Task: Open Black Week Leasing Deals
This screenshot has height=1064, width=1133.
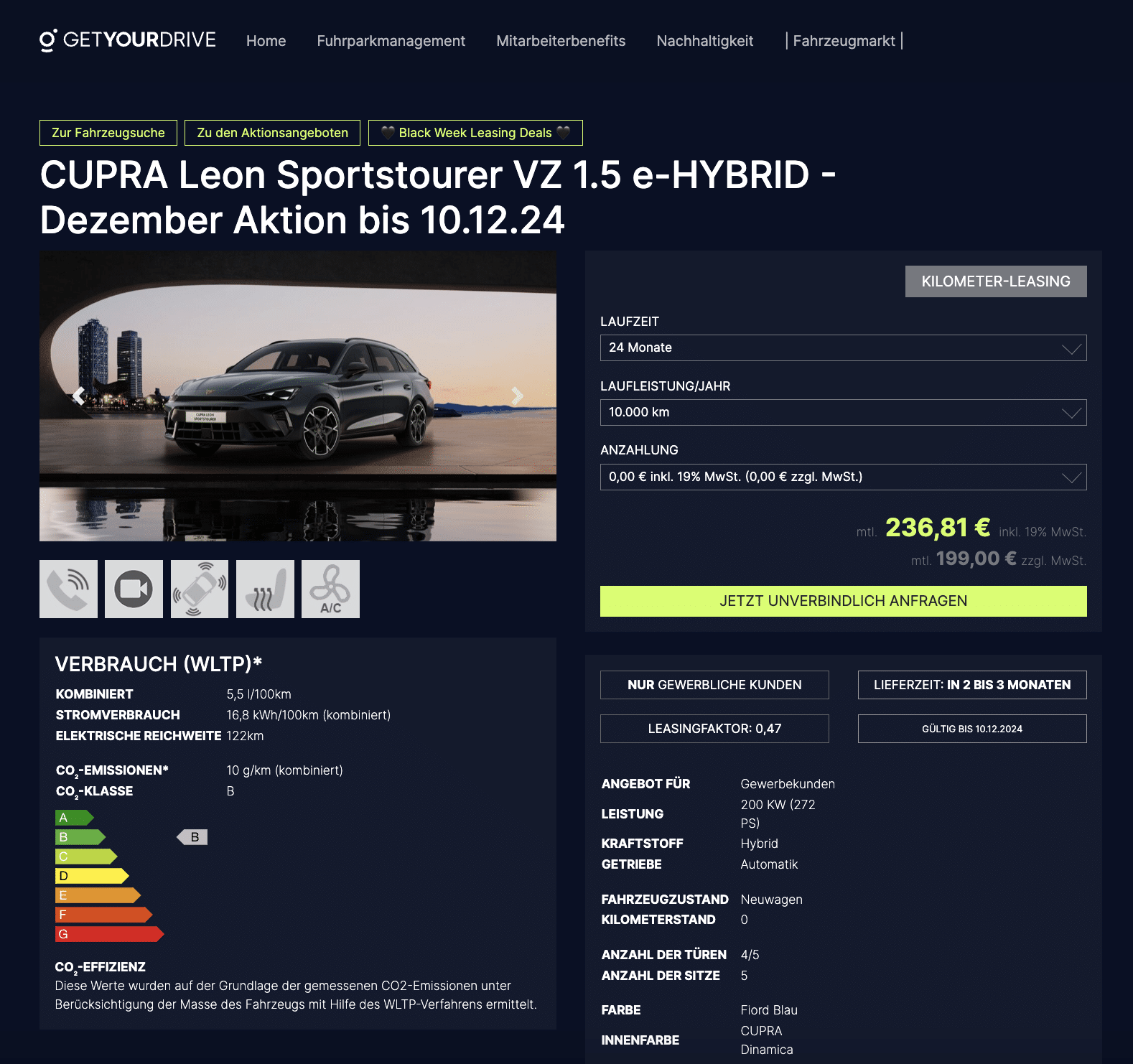Action: tap(475, 133)
